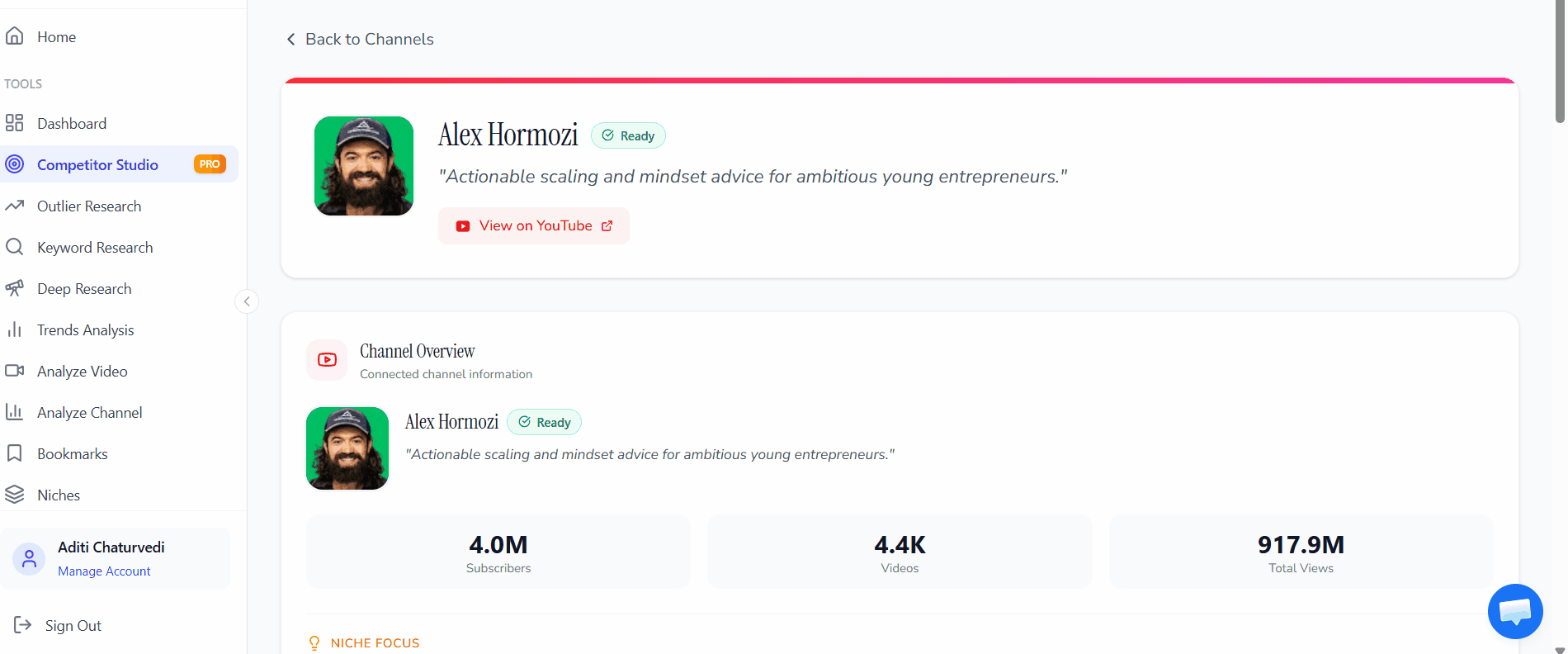
Task: Click the Ready status badge
Action: 627,135
